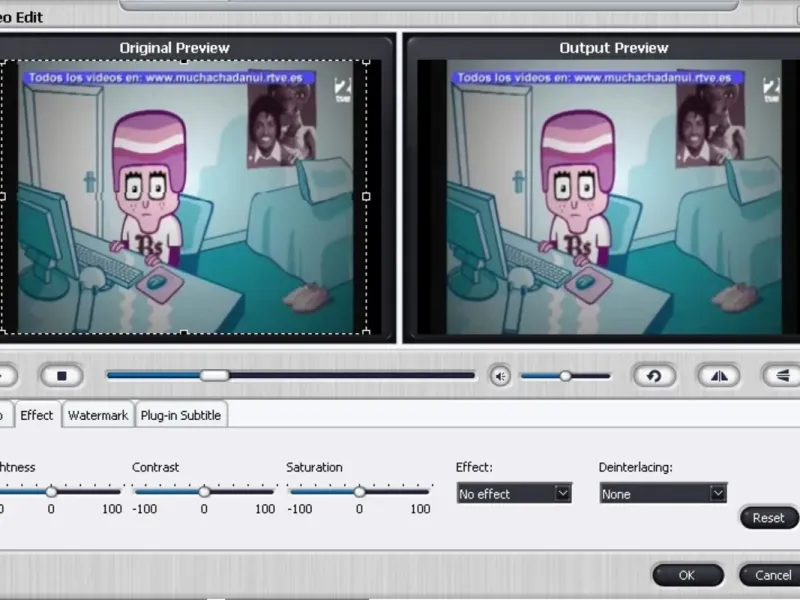800x600 pixels.
Task: Stop playback with the stop button
Action: click(x=62, y=376)
